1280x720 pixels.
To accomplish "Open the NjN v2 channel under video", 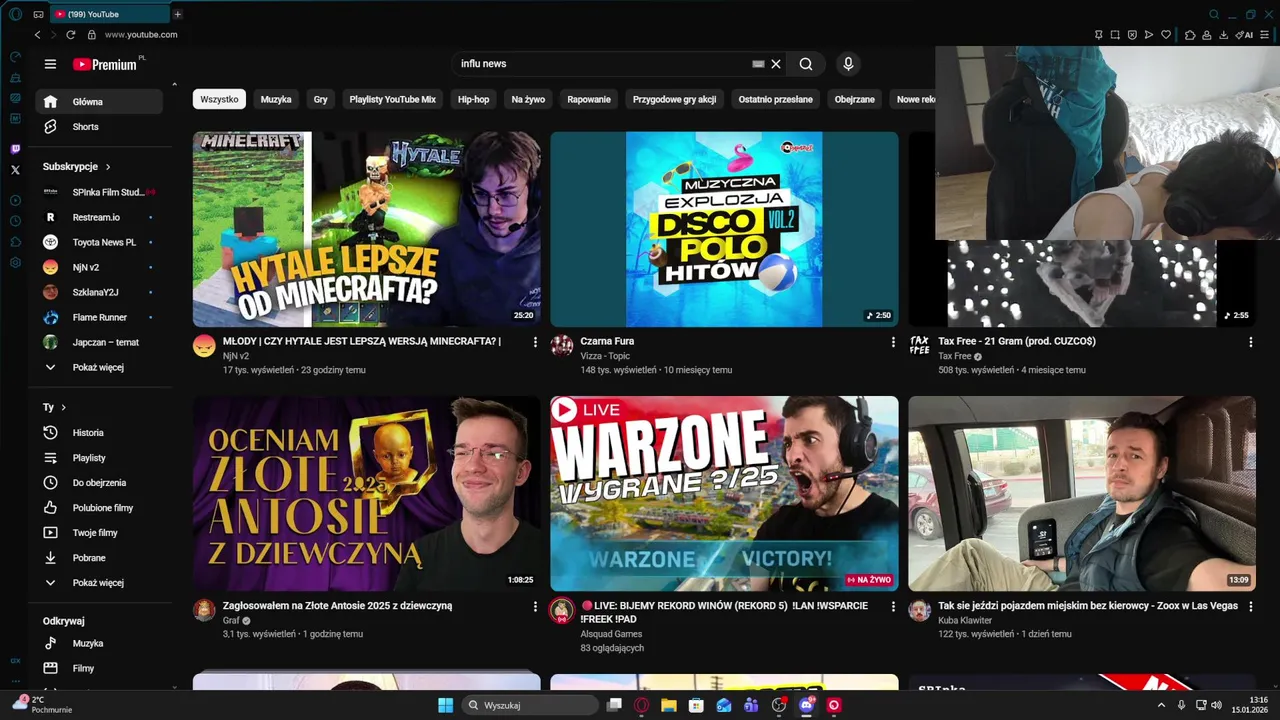I will (x=236, y=356).
